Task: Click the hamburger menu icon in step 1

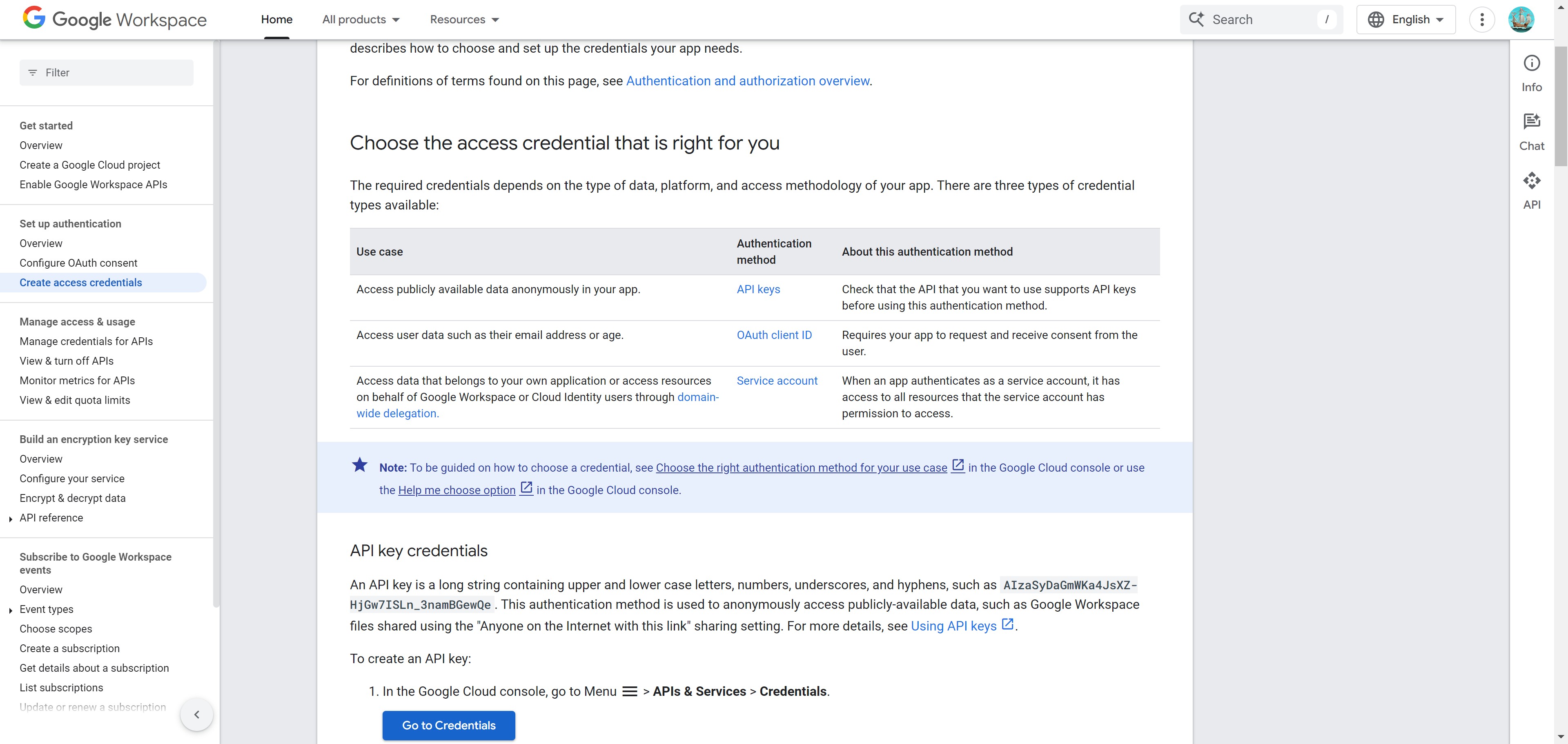Action: (x=629, y=692)
